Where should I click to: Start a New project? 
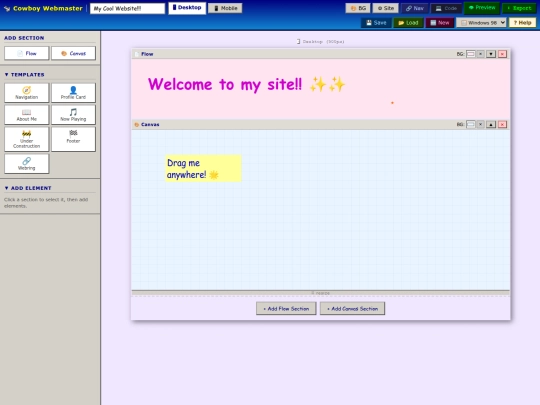[440, 23]
